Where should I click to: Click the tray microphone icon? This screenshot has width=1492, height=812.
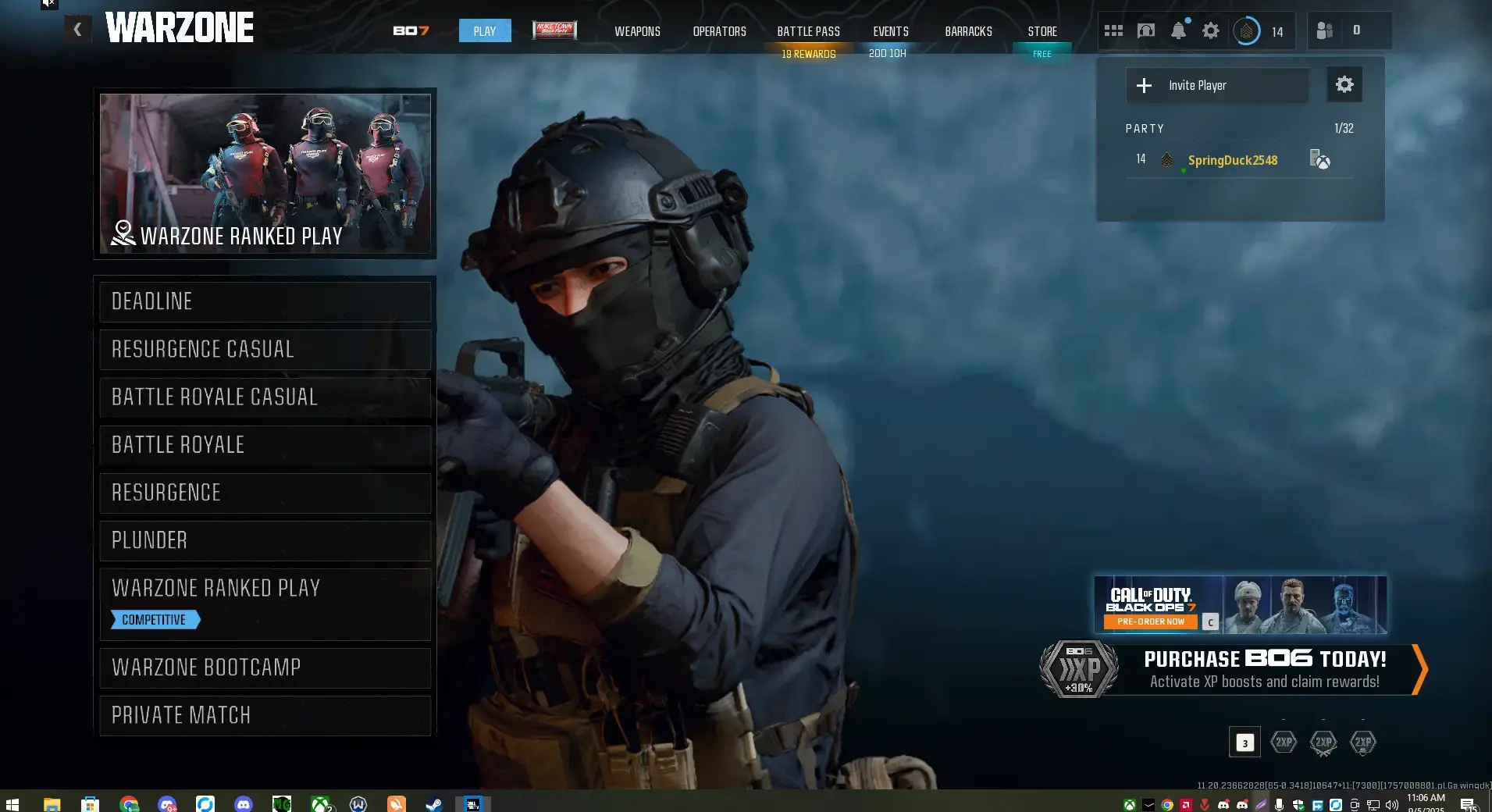tap(1279, 805)
